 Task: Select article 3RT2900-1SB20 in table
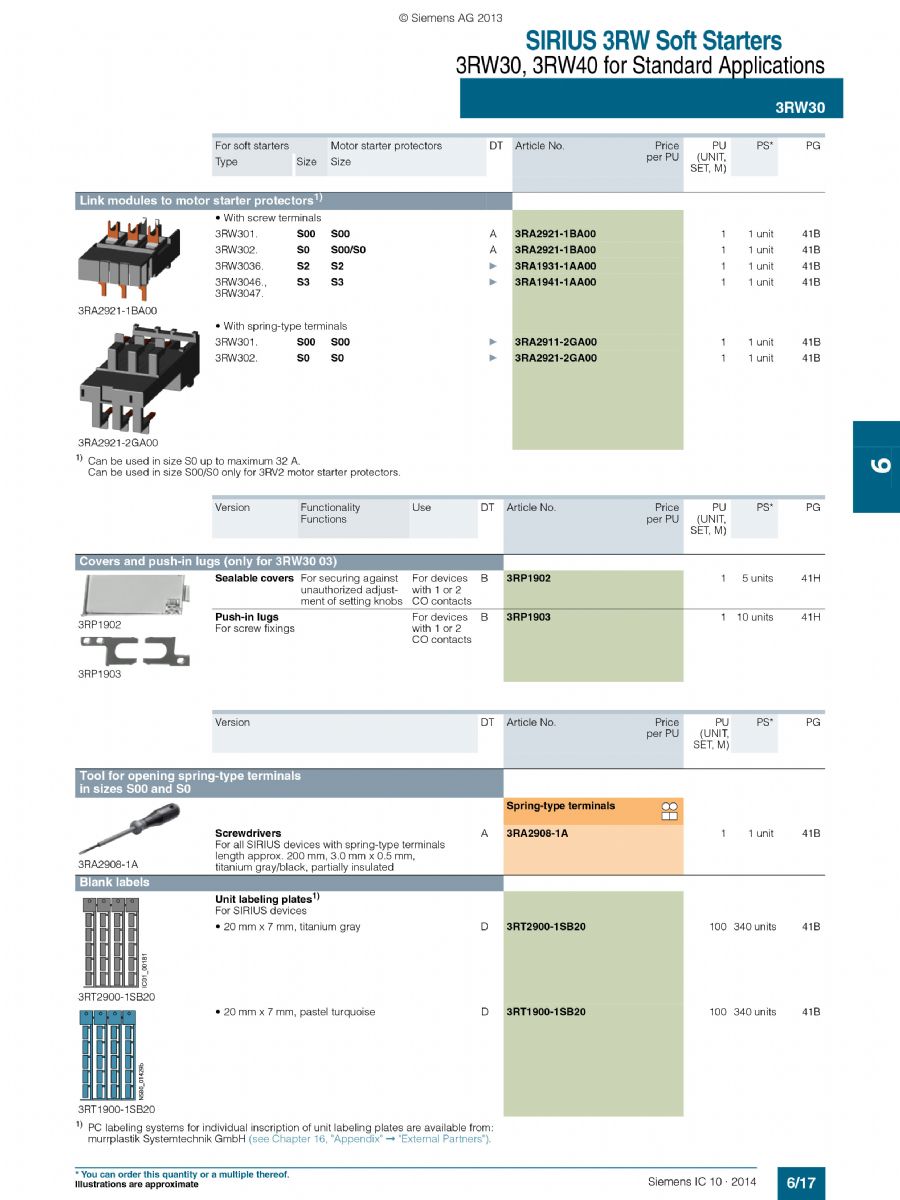546,927
